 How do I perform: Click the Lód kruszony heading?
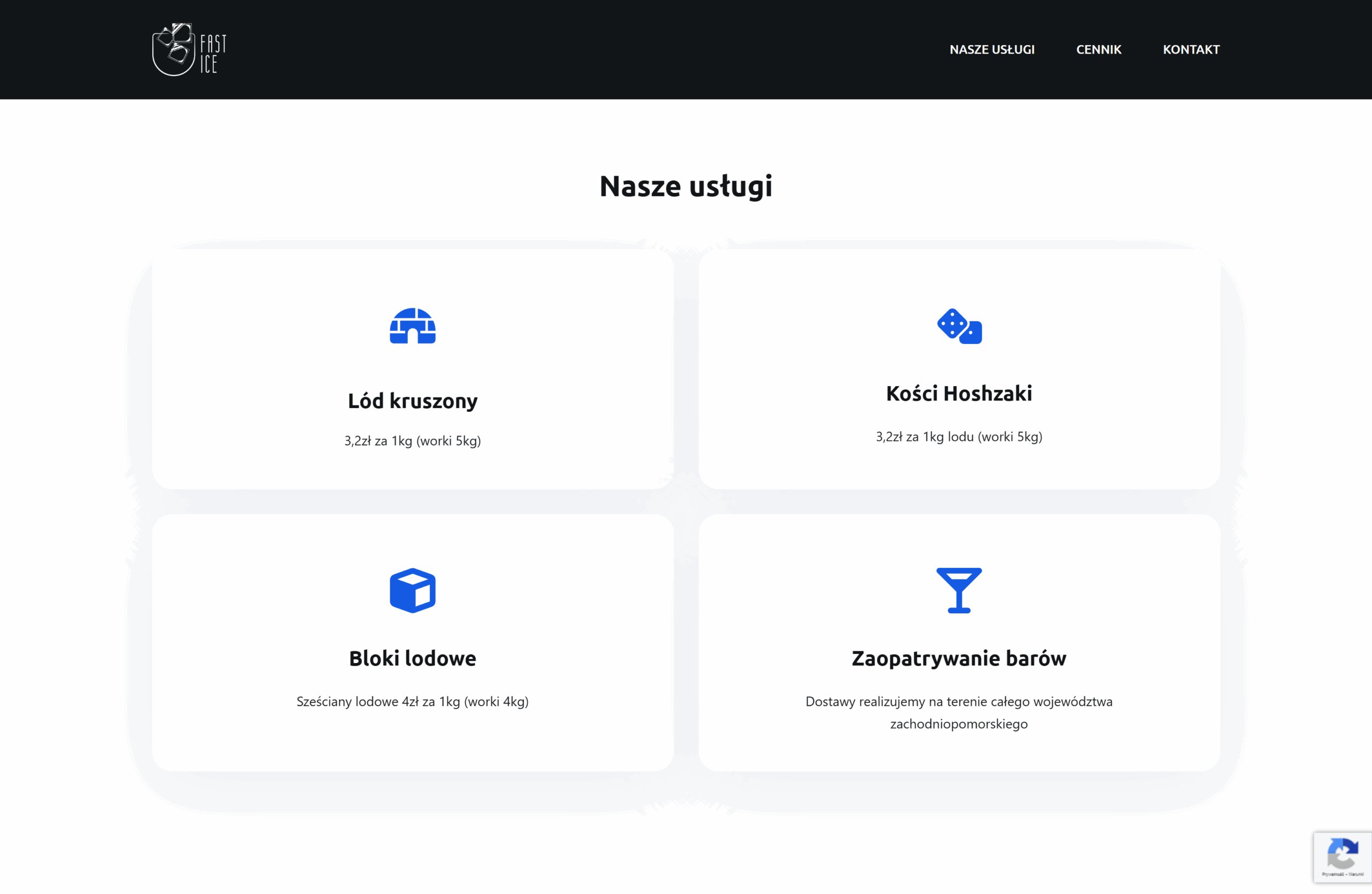click(x=412, y=401)
